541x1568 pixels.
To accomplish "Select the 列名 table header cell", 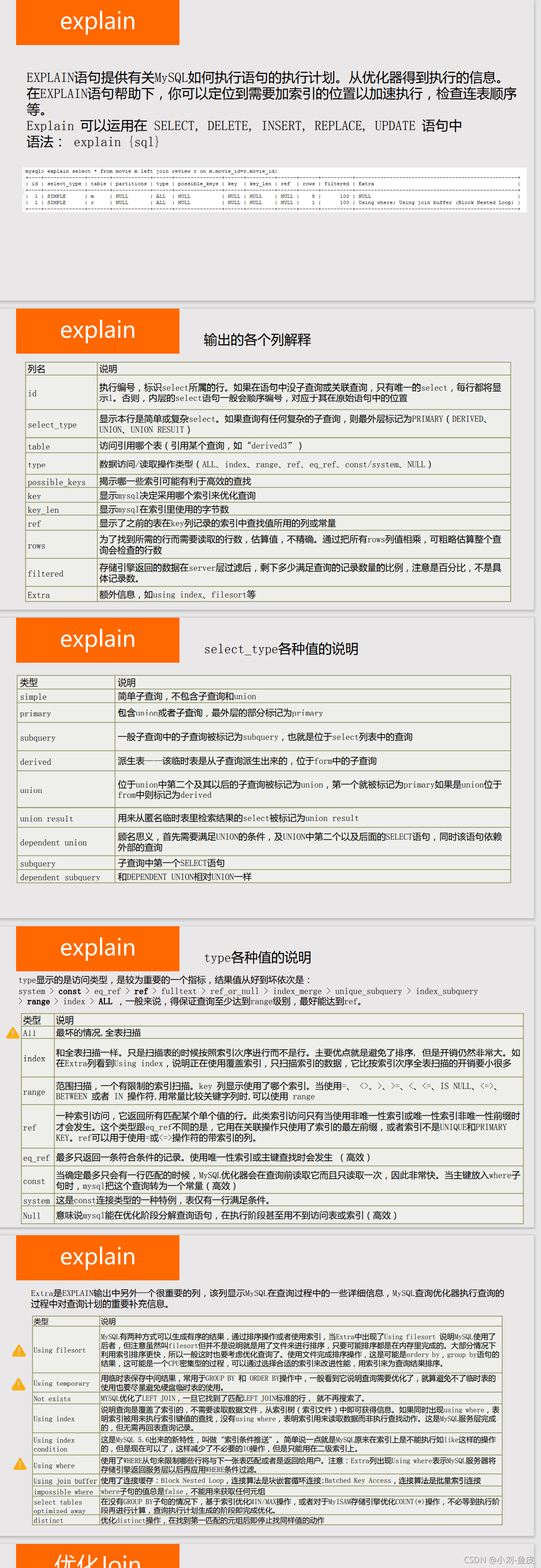I will point(62,369).
